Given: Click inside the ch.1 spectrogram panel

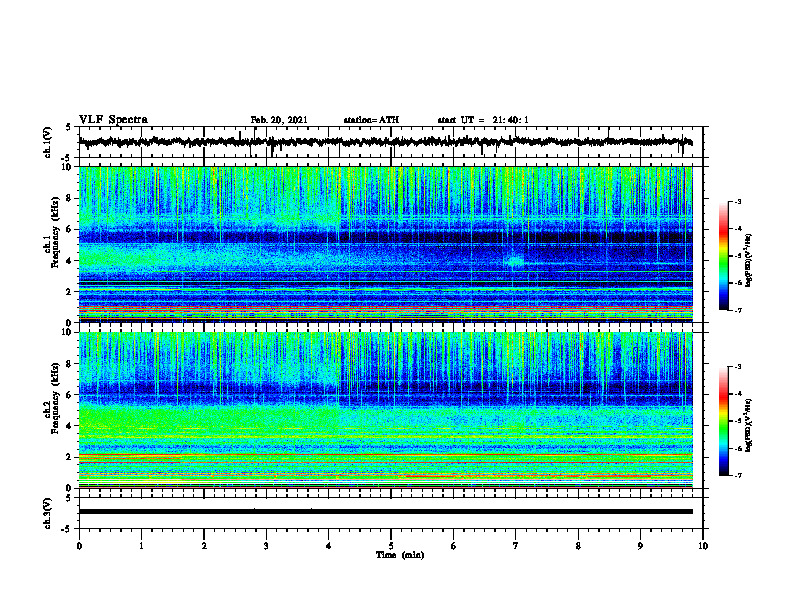Looking at the screenshot, I should [x=385, y=244].
